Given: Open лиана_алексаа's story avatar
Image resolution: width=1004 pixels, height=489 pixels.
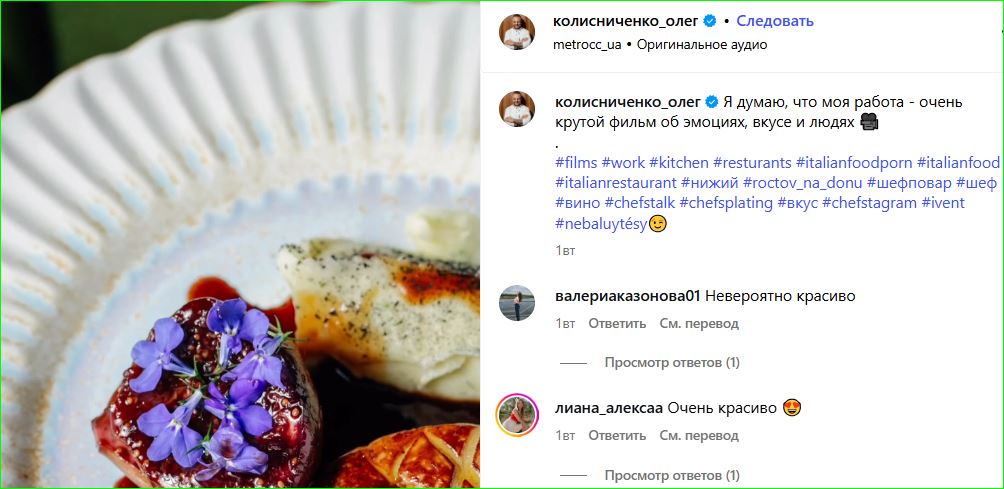Looking at the screenshot, I should [517, 415].
